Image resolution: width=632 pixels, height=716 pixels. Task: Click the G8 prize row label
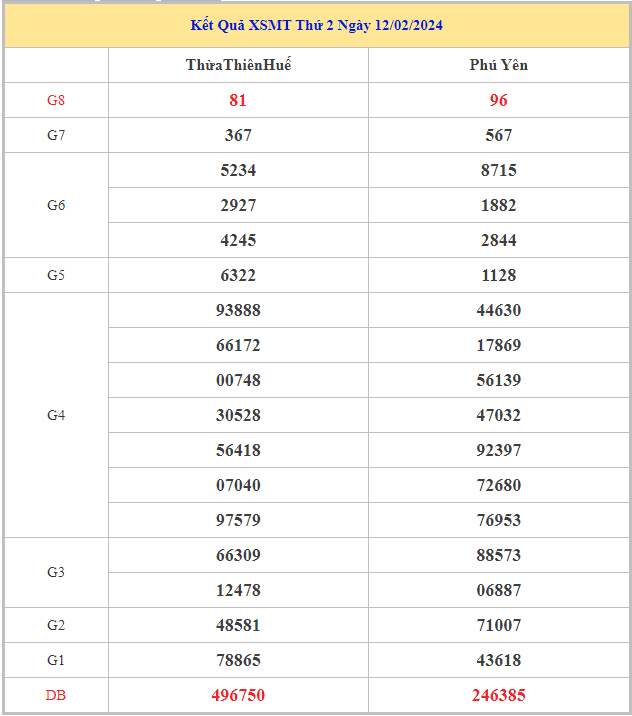[56, 100]
